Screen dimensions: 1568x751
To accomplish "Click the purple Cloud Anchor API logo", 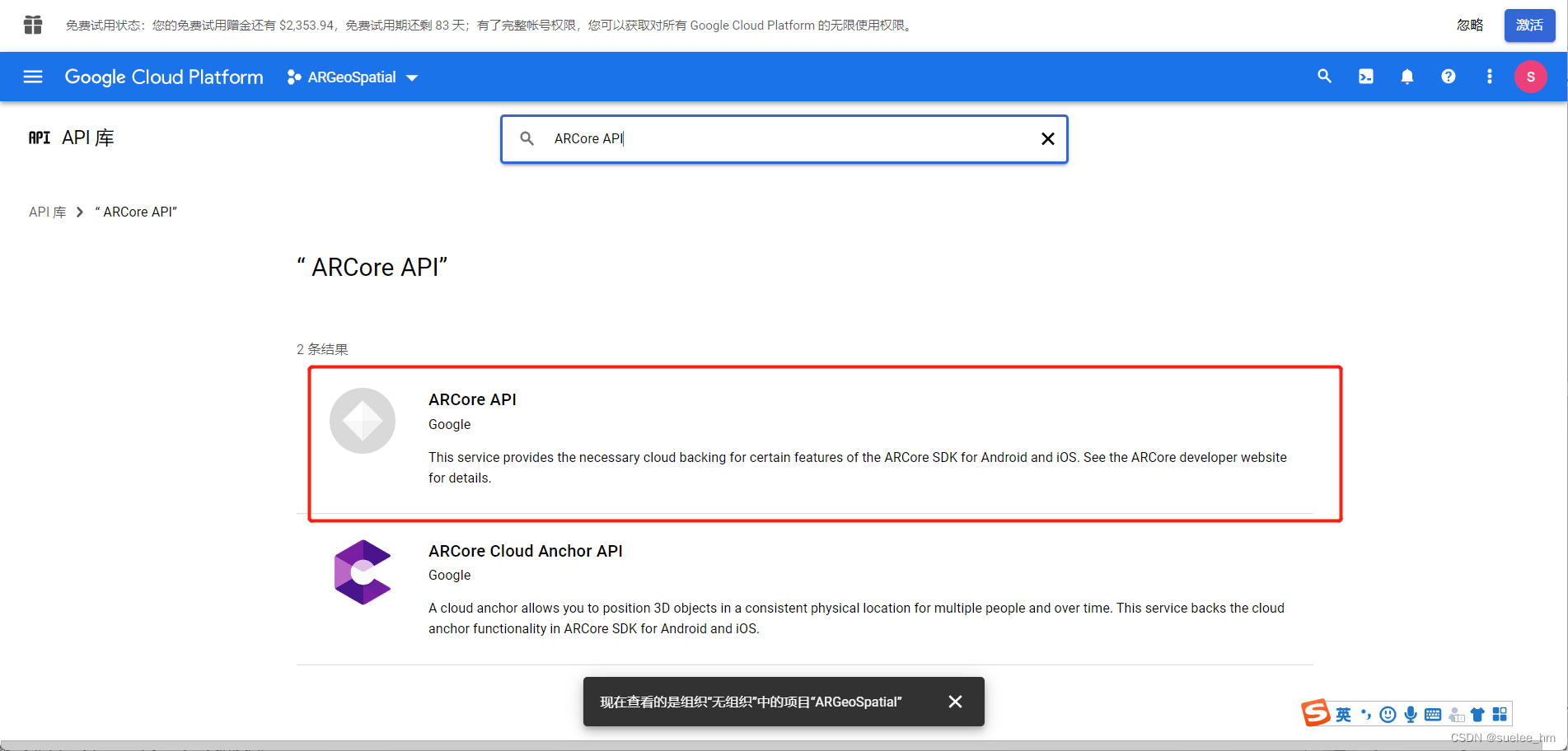I will point(363,572).
